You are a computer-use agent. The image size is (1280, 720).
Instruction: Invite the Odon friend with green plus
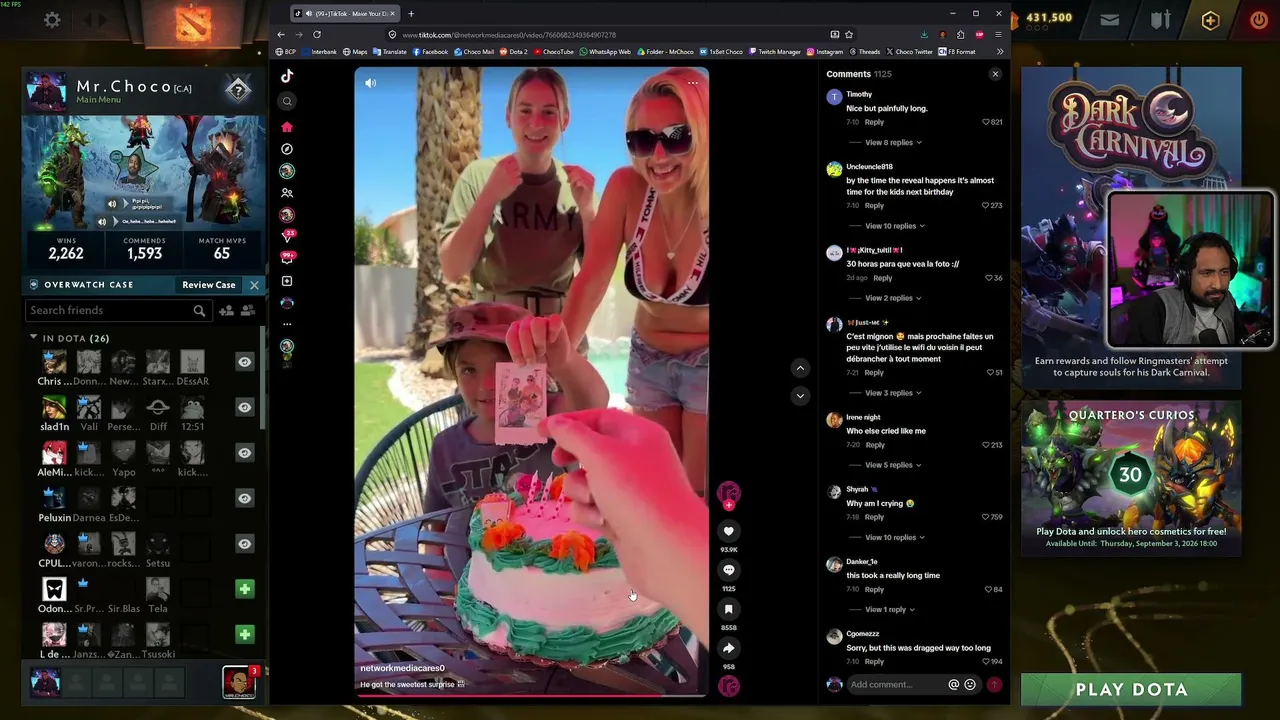click(244, 589)
